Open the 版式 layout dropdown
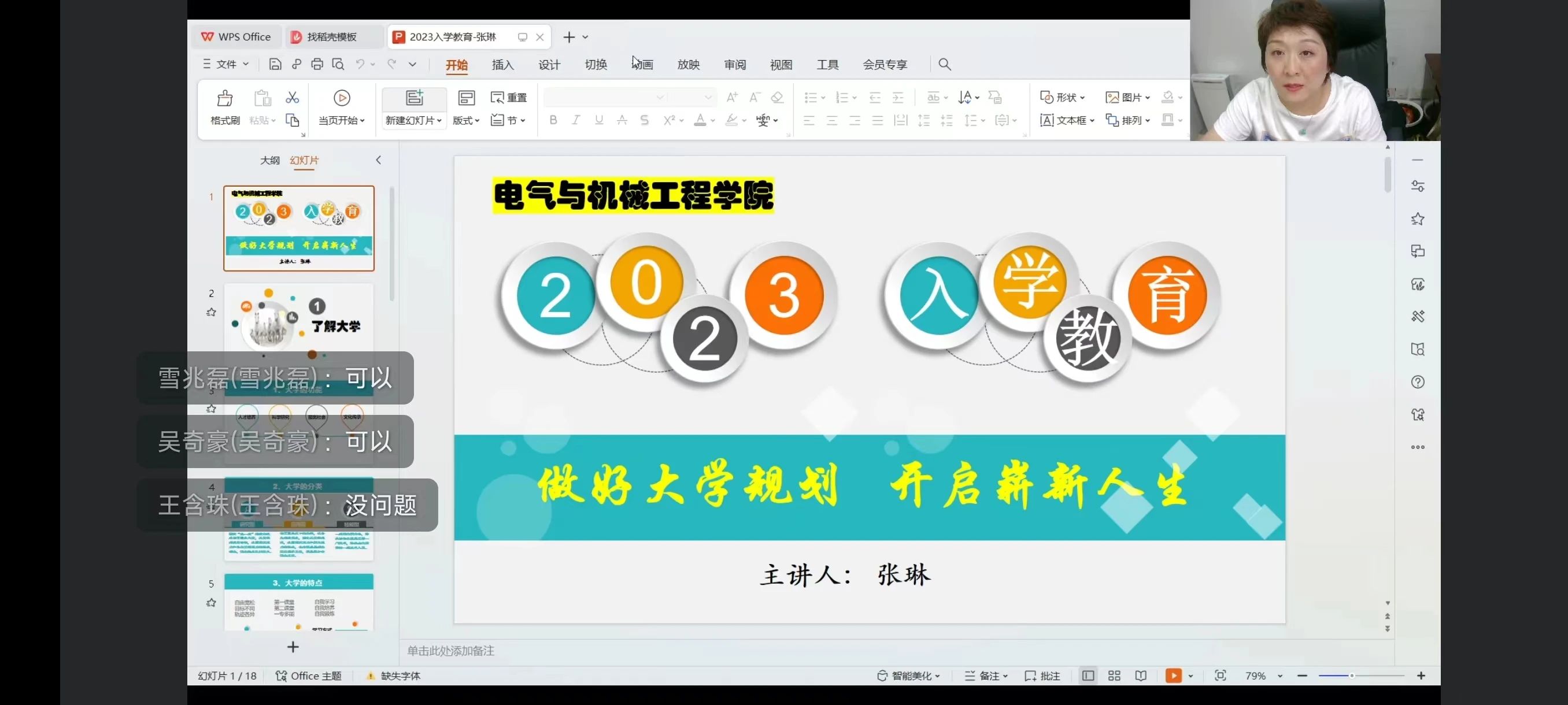The image size is (1568, 705). pyautogui.click(x=465, y=120)
